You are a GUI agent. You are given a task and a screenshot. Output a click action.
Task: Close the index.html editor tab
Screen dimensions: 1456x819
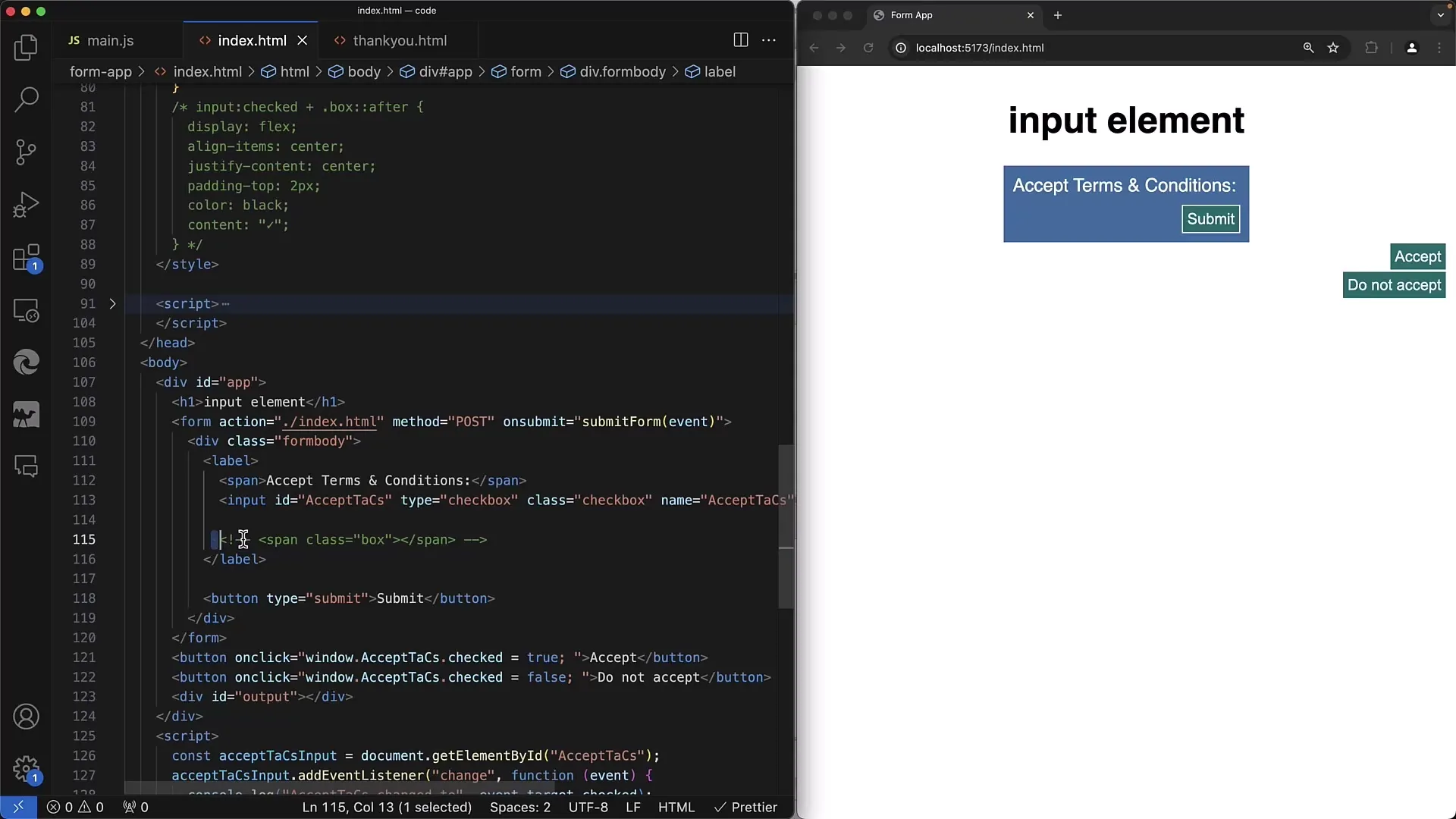click(303, 40)
